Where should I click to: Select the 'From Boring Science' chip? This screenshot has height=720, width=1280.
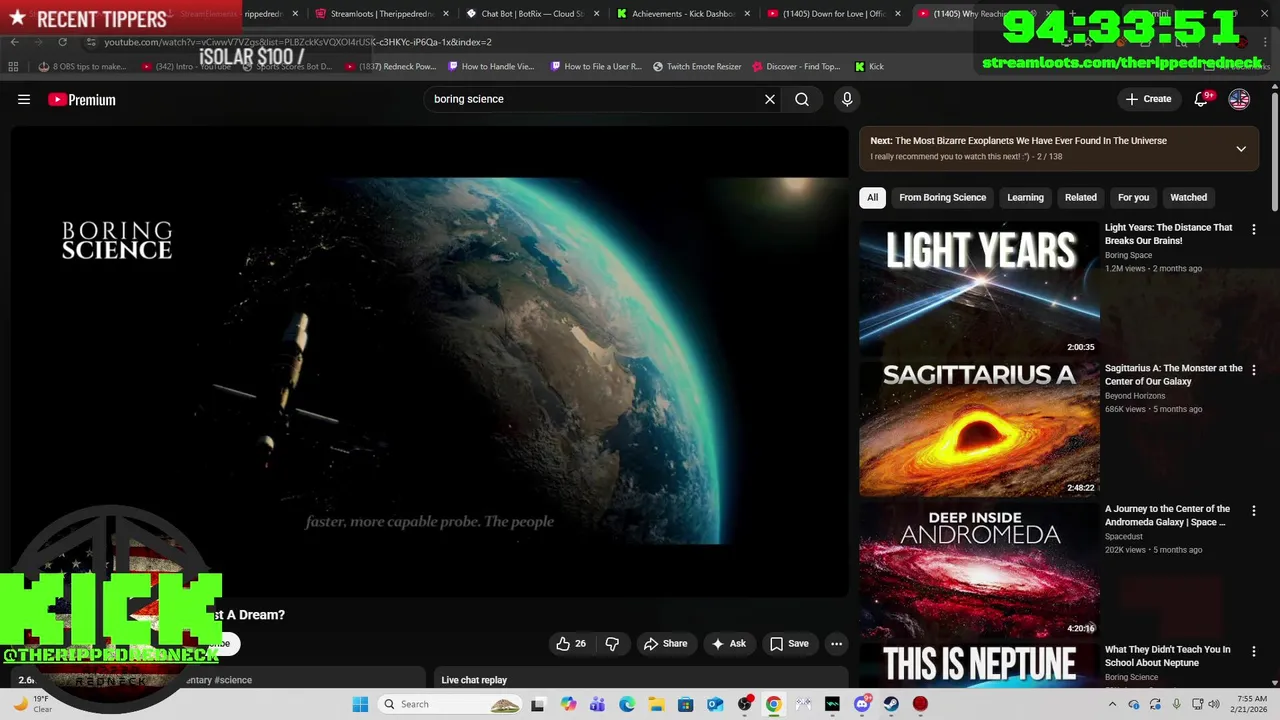[x=942, y=197]
